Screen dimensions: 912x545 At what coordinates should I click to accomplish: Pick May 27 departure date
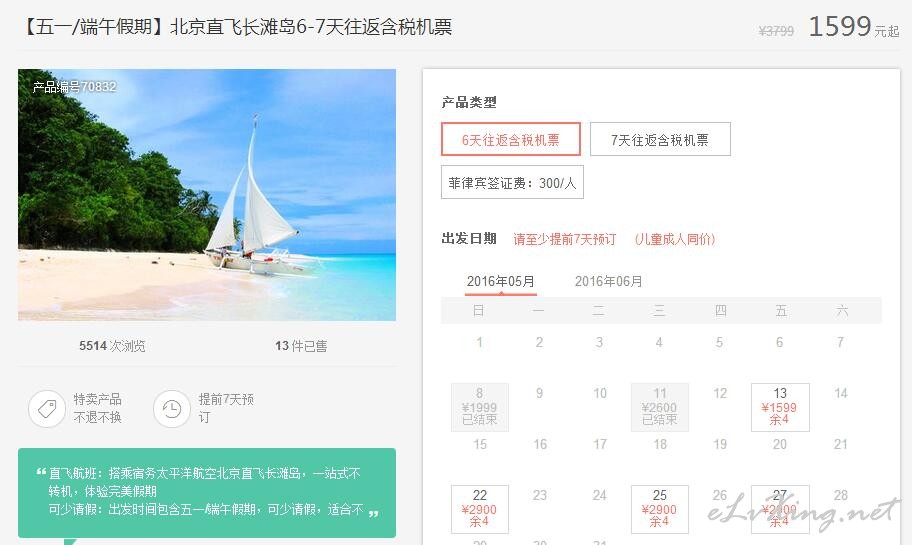pyautogui.click(x=780, y=509)
